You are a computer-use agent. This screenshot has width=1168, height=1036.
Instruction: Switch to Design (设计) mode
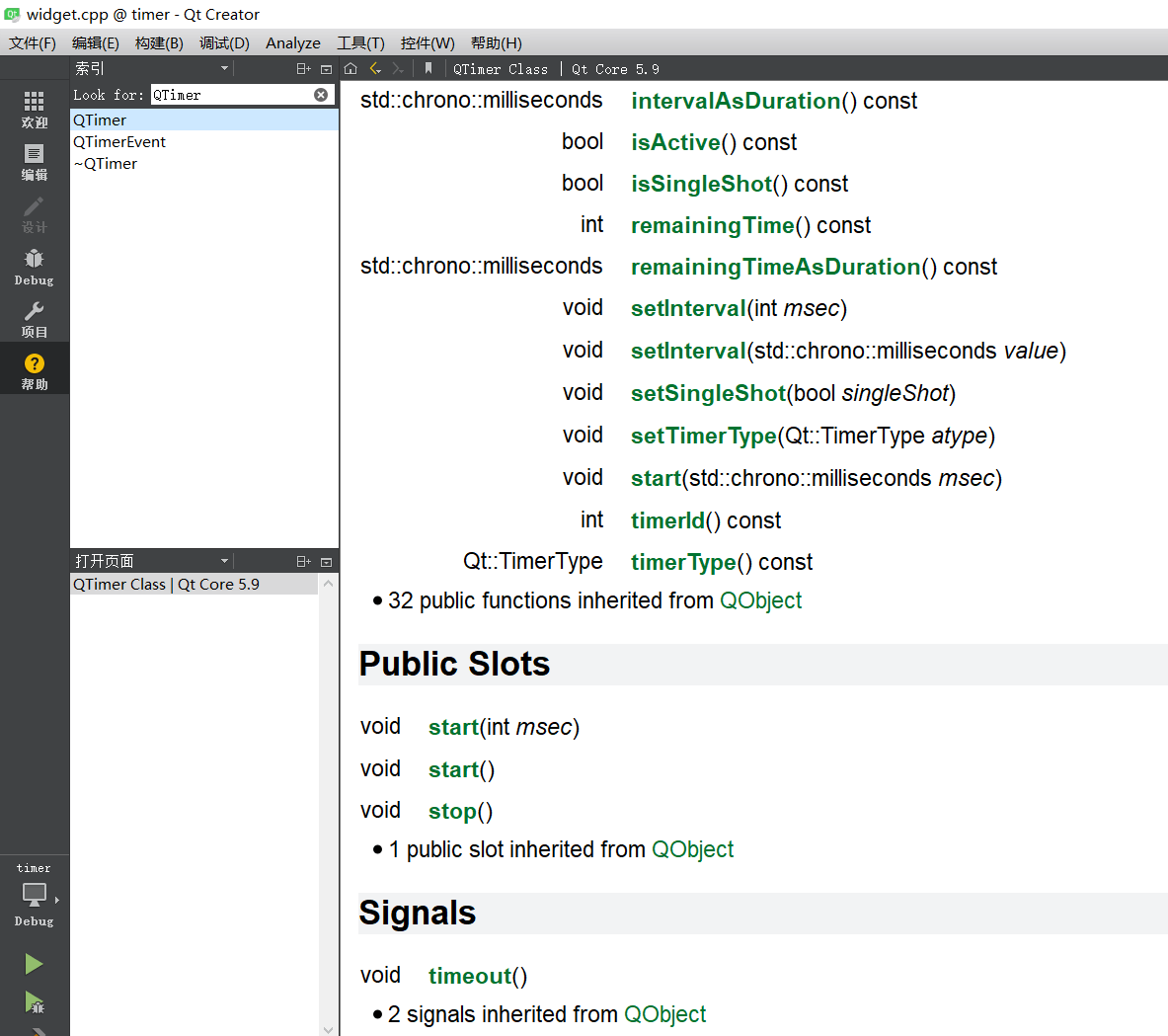click(x=35, y=214)
